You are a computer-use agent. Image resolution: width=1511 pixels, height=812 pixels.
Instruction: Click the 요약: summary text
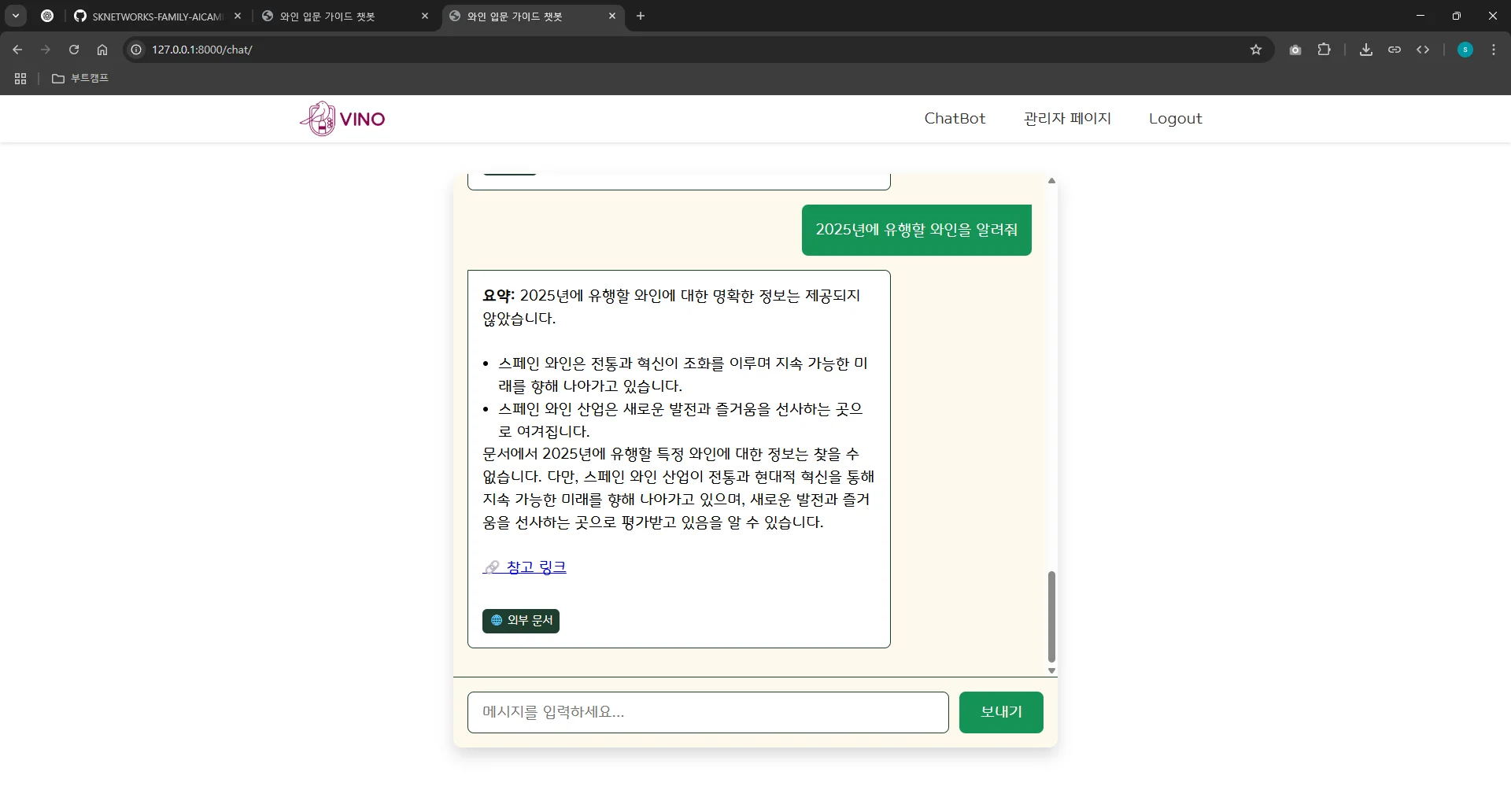tap(498, 296)
